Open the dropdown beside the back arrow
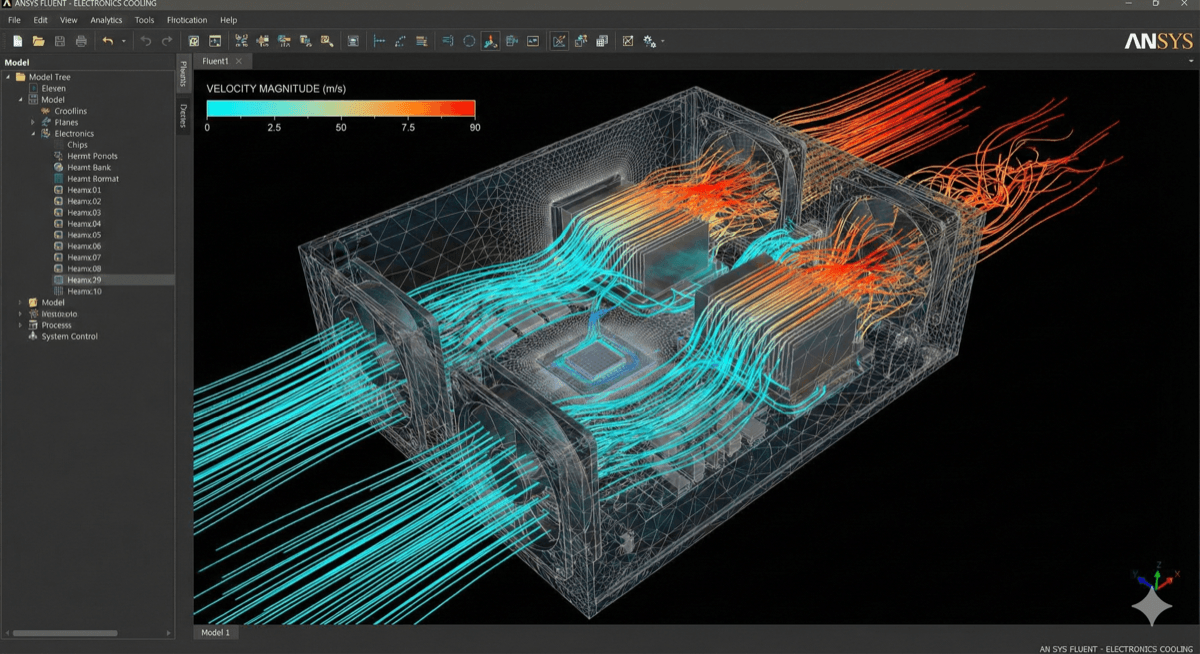Image resolution: width=1200 pixels, height=654 pixels. [124, 41]
